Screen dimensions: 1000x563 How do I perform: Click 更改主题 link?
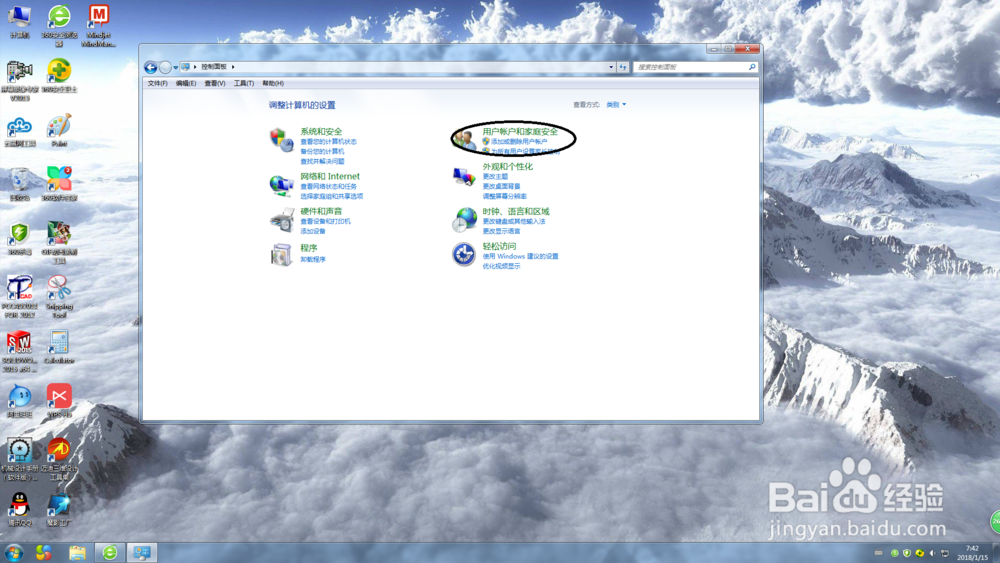point(495,176)
